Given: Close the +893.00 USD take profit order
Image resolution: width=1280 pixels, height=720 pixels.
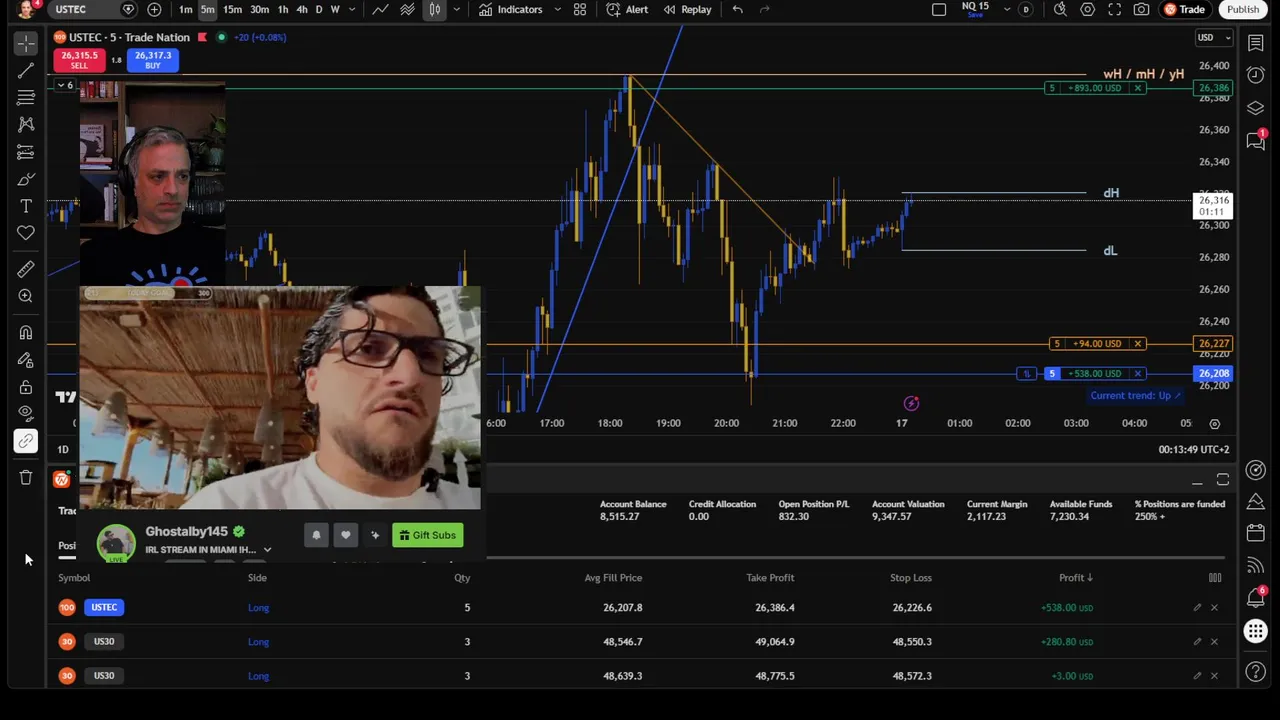Looking at the screenshot, I should click(1137, 88).
